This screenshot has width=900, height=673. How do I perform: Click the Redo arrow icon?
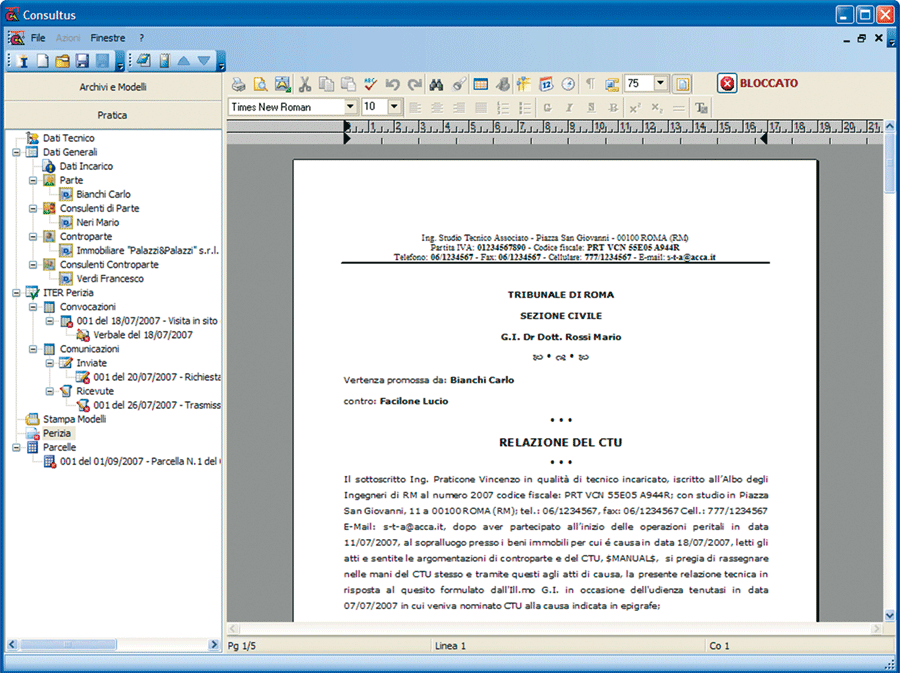(x=414, y=84)
